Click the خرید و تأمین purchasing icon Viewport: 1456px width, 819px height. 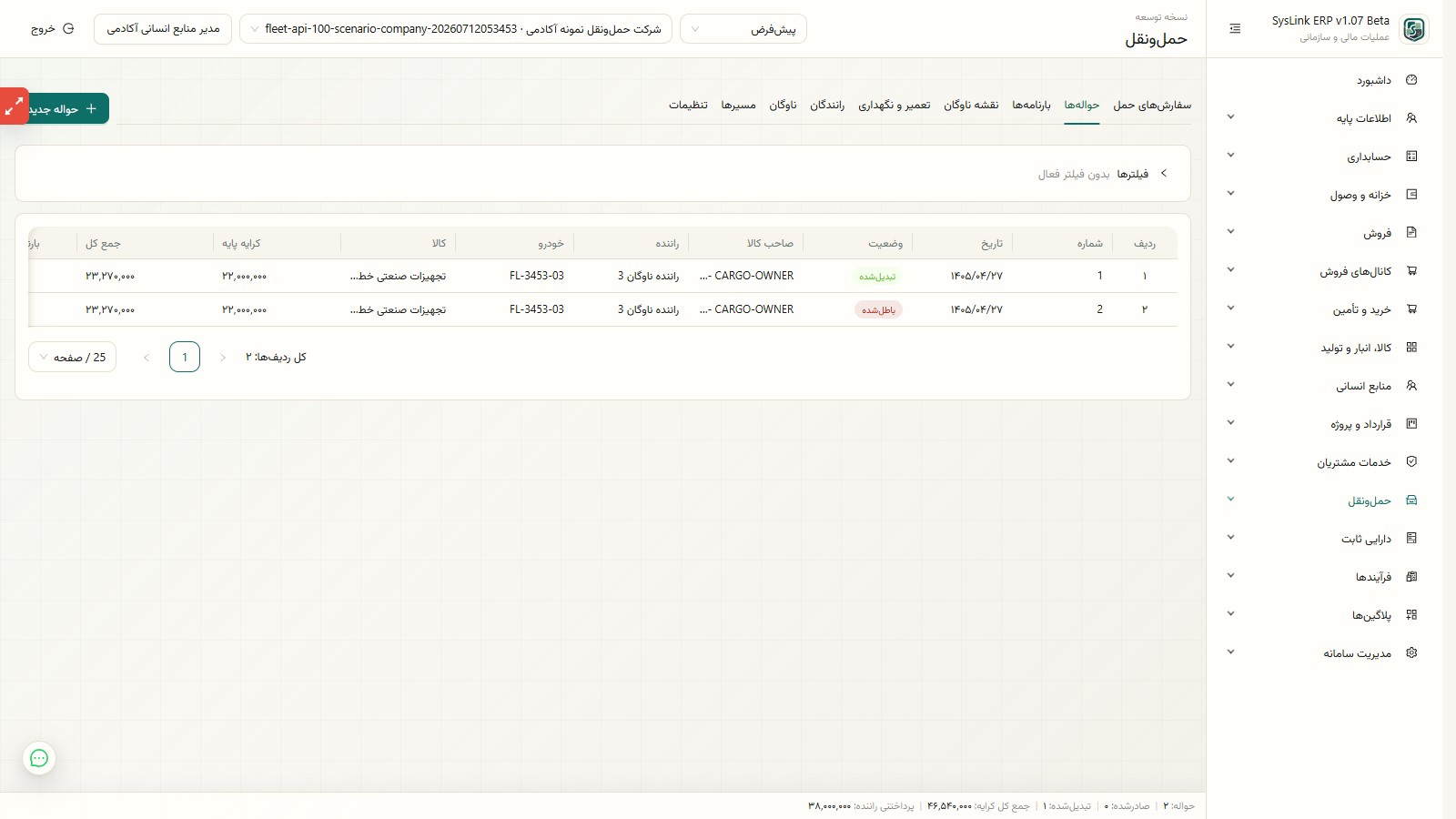(1411, 309)
